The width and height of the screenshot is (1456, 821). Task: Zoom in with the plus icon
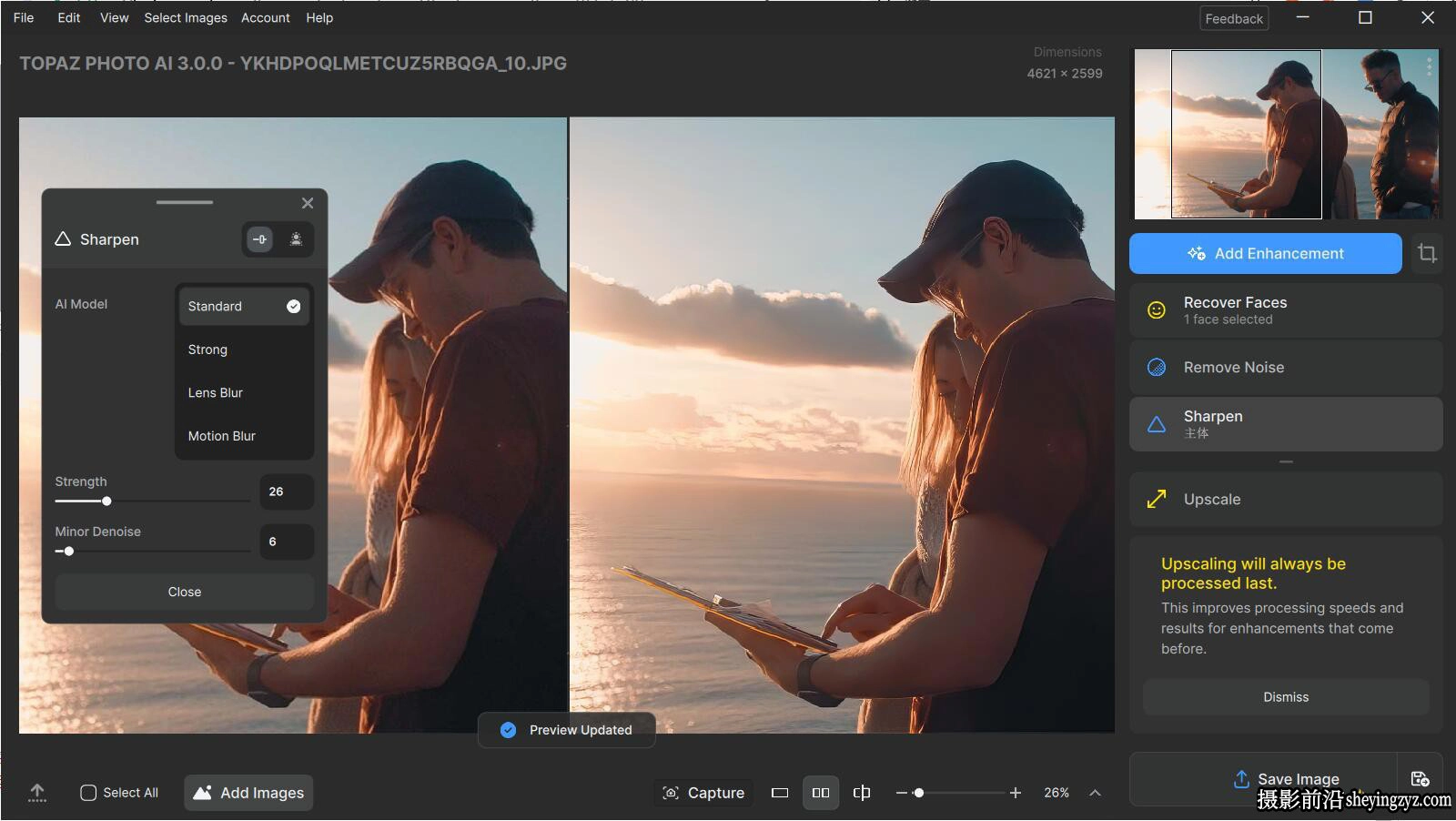[x=1016, y=793]
